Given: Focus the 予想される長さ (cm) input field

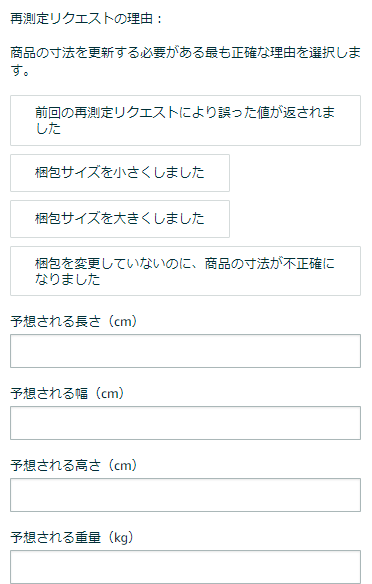Looking at the screenshot, I should [x=185, y=351].
